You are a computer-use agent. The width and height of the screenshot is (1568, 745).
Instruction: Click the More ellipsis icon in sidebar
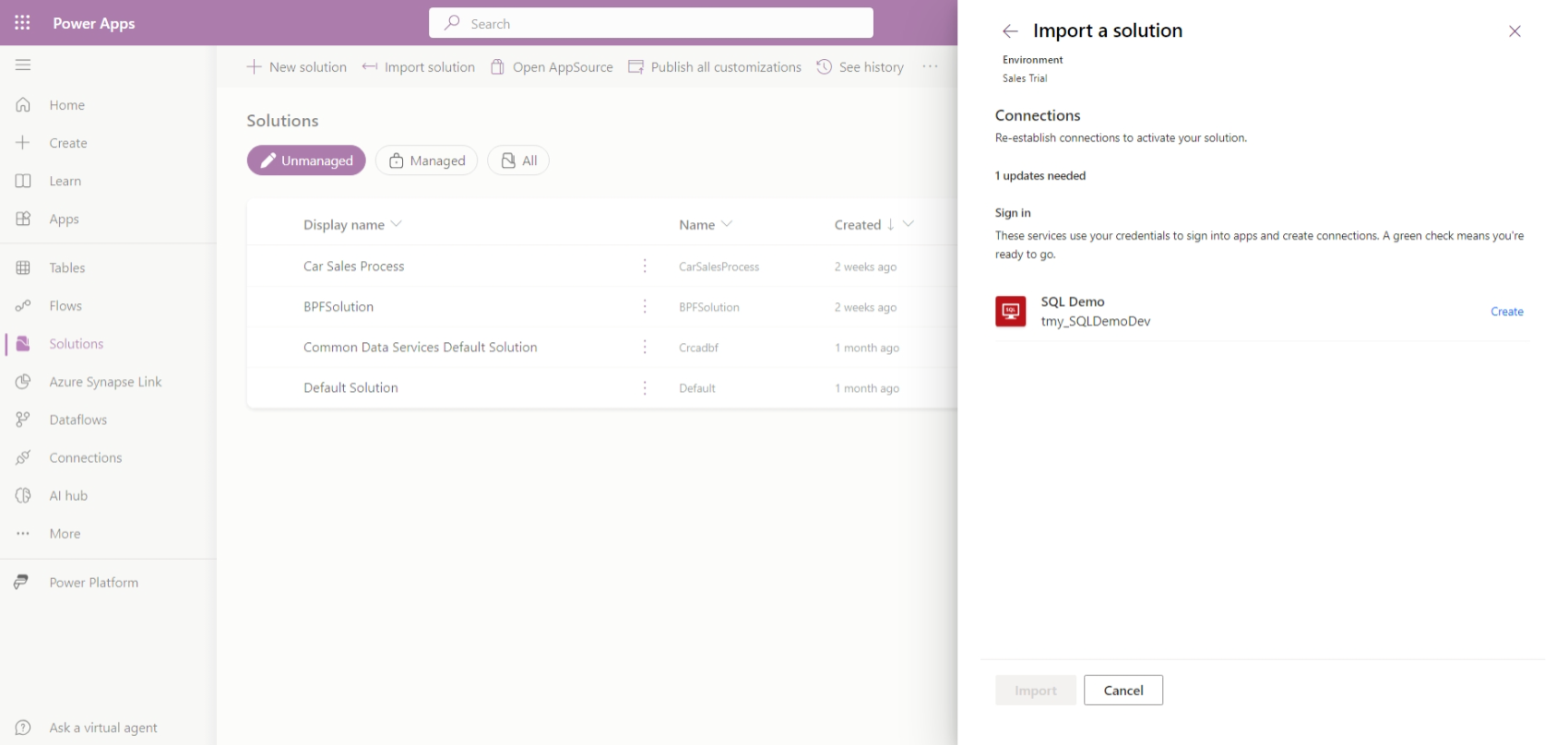coord(23,534)
